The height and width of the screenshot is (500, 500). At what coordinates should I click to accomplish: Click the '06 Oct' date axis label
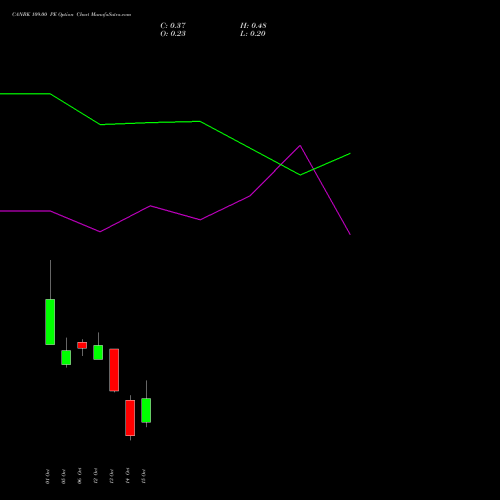tap(79, 476)
